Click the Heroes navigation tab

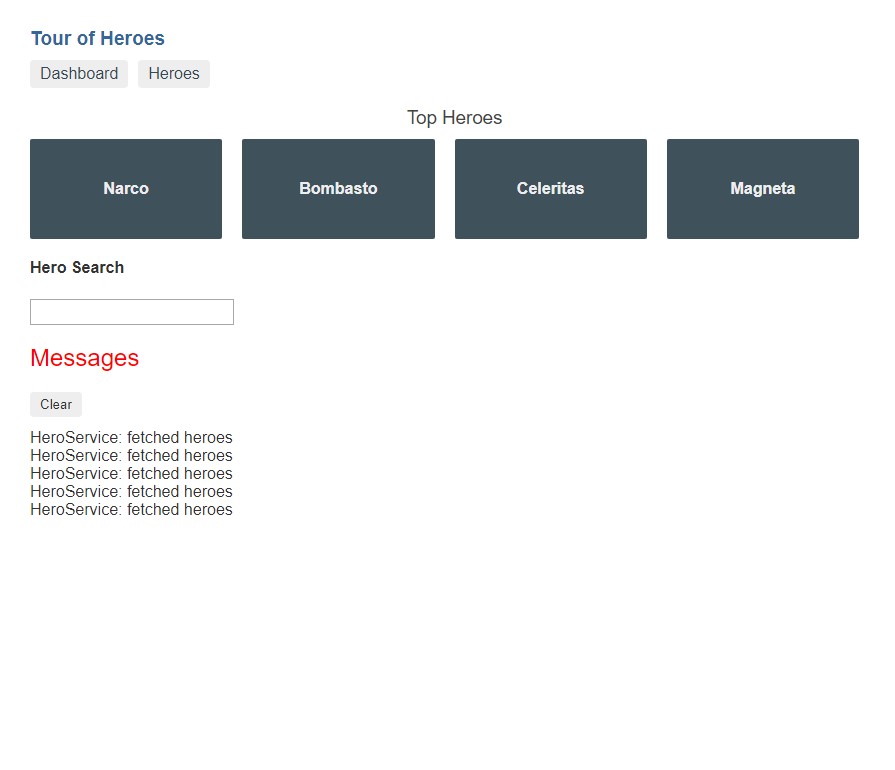[173, 73]
